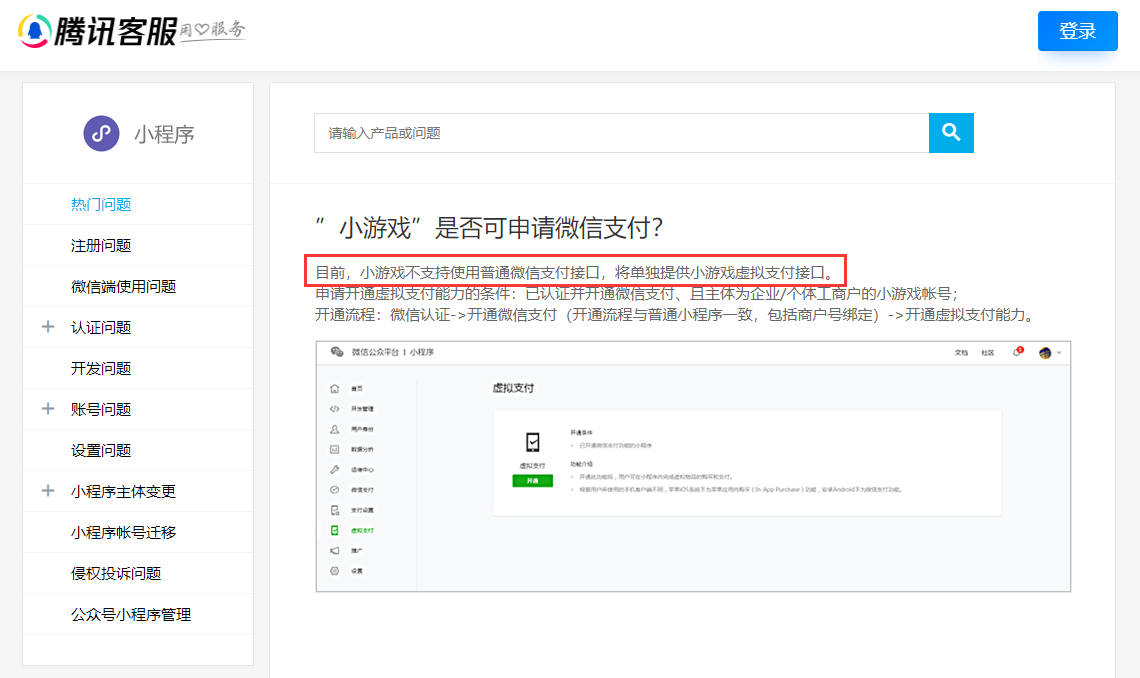Click the purple 小程序 mini program icon
The height and width of the screenshot is (678, 1140).
(102, 134)
